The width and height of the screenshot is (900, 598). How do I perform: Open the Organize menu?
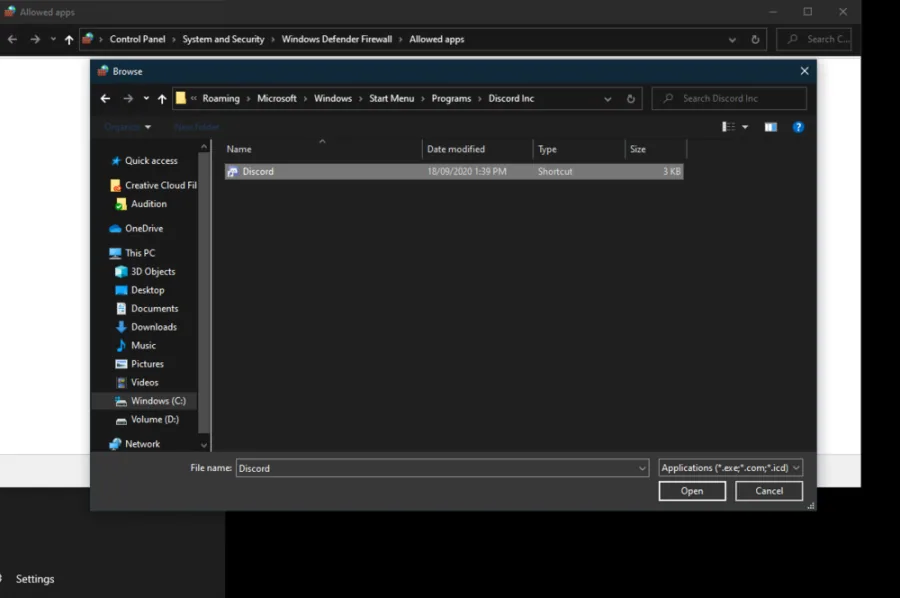pyautogui.click(x=127, y=127)
